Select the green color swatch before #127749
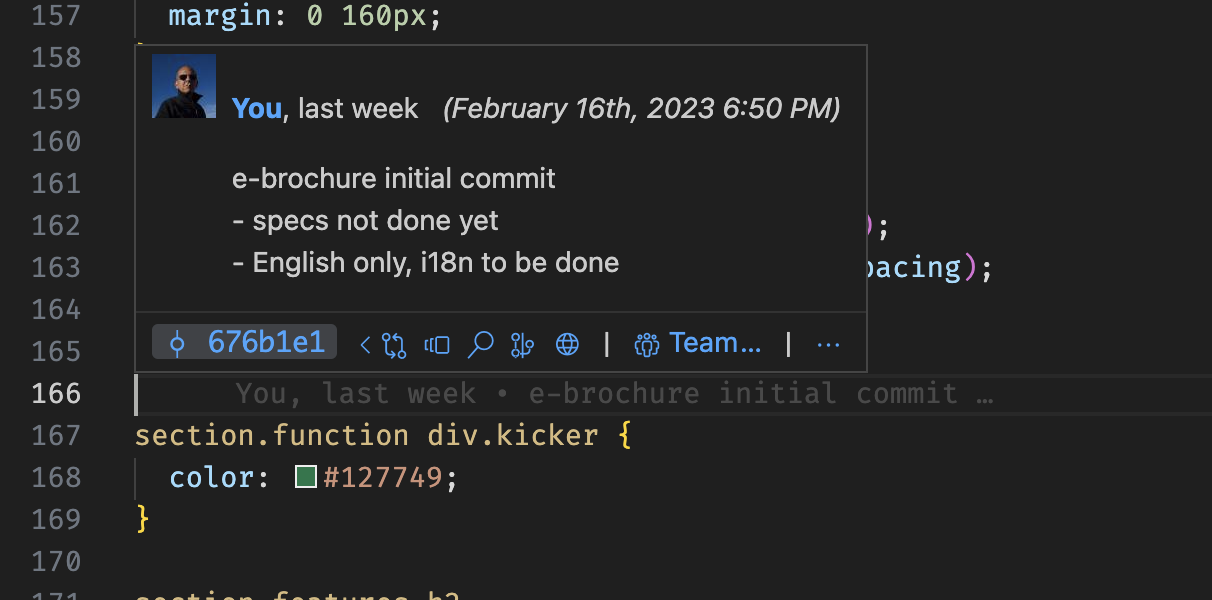 (x=305, y=477)
